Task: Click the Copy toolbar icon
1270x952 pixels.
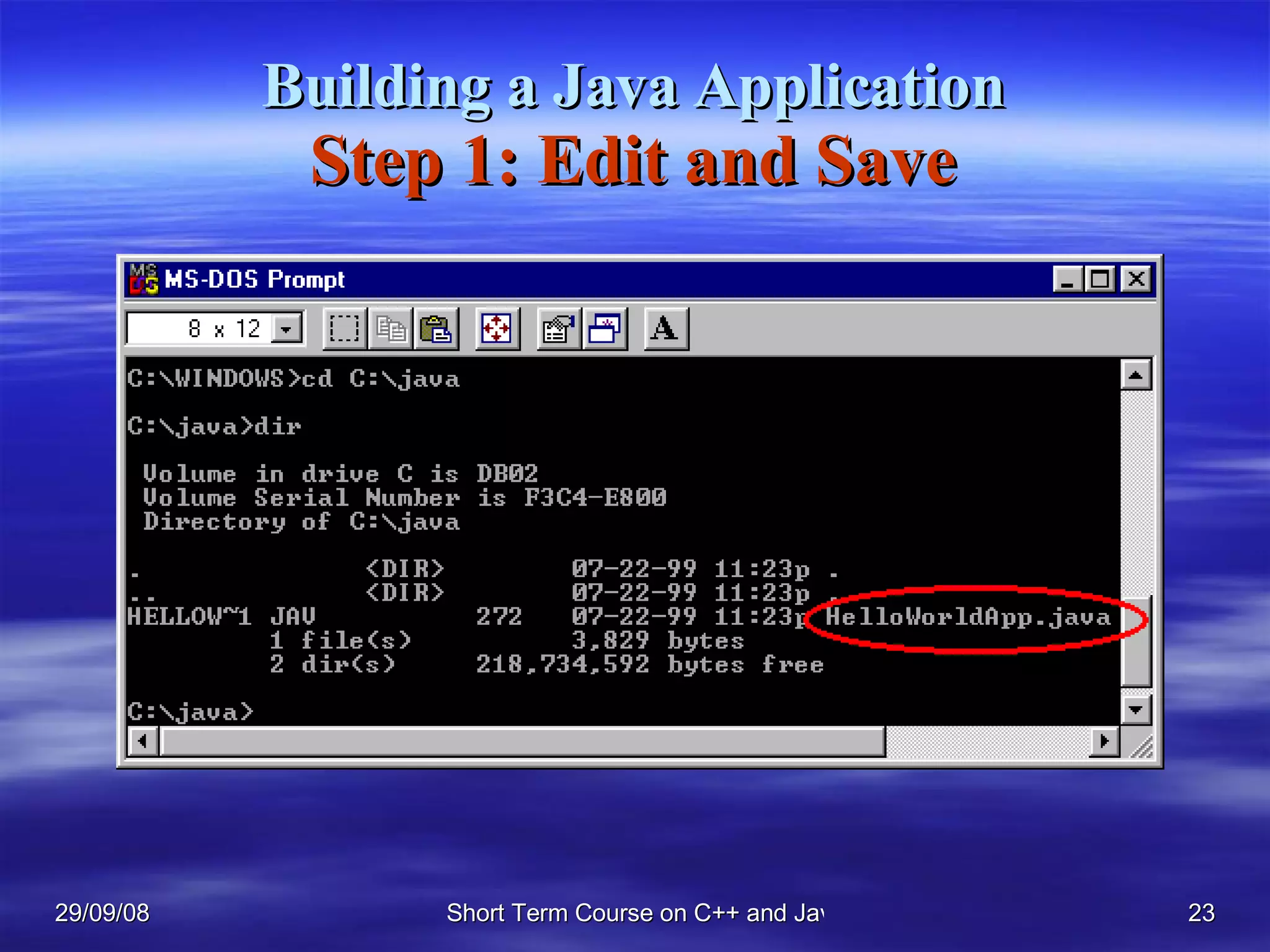Action: 391,328
